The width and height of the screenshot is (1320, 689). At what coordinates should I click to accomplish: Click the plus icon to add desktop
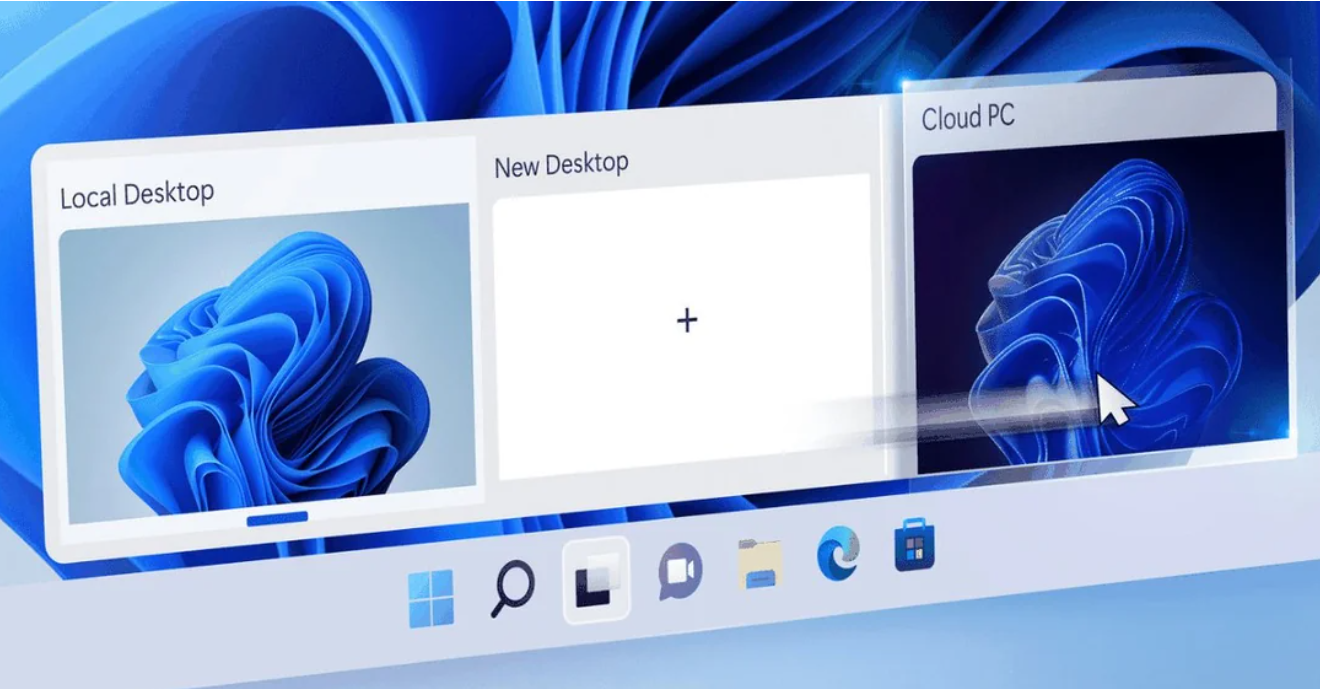point(686,320)
